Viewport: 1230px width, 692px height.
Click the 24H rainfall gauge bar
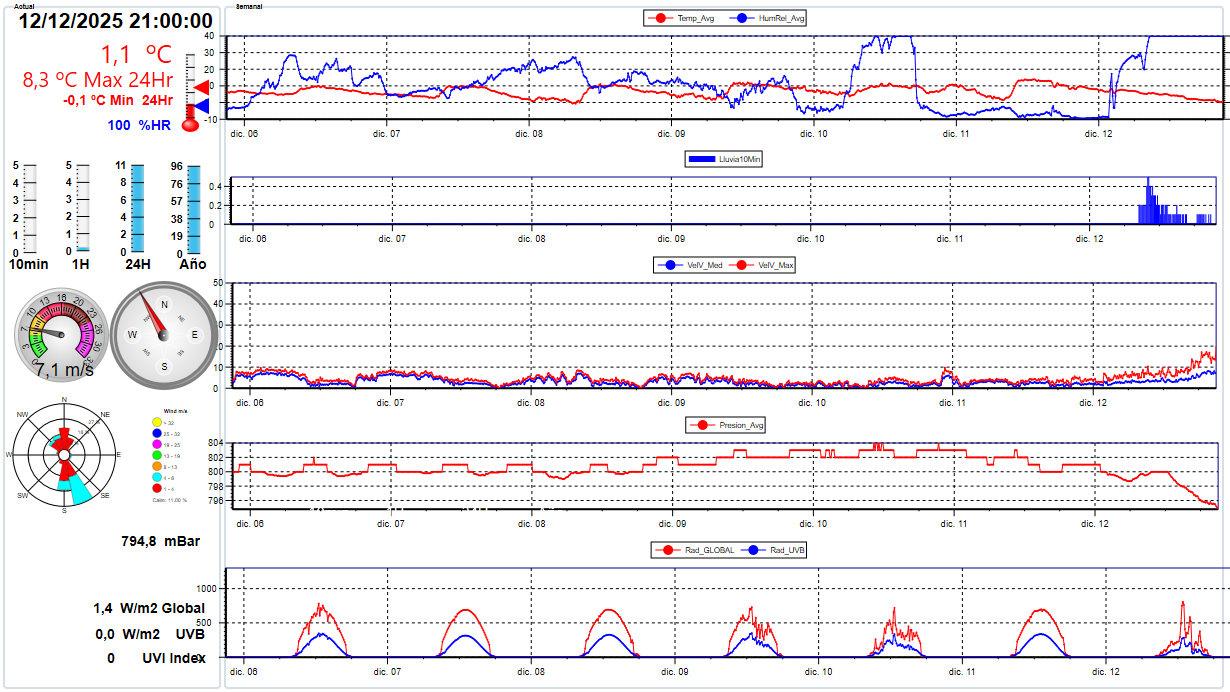[x=138, y=209]
